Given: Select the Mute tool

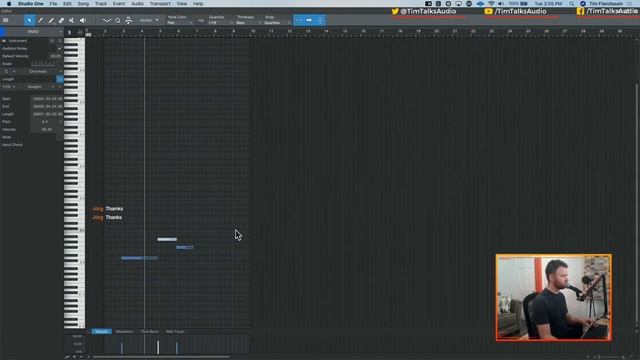Looking at the screenshot, I should tap(71, 20).
